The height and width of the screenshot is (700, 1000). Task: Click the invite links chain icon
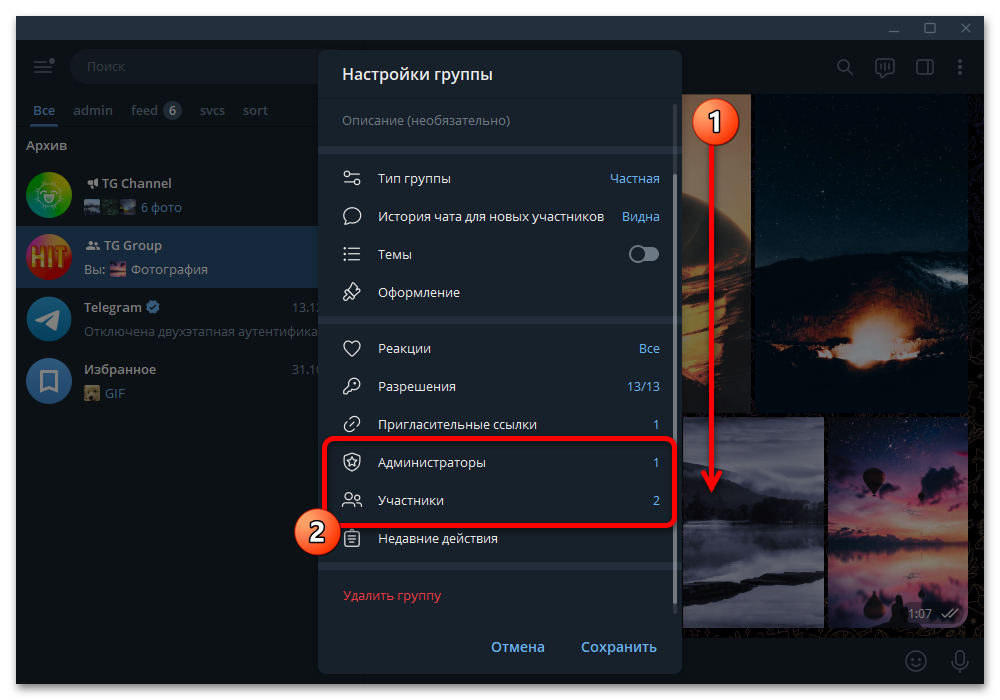(351, 424)
